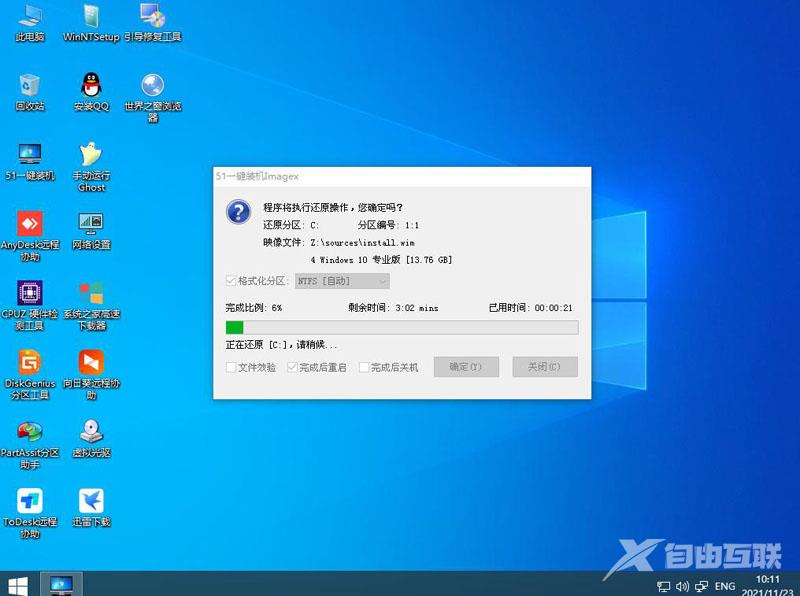
Task: Open the Windows Start menu
Action: (18, 585)
